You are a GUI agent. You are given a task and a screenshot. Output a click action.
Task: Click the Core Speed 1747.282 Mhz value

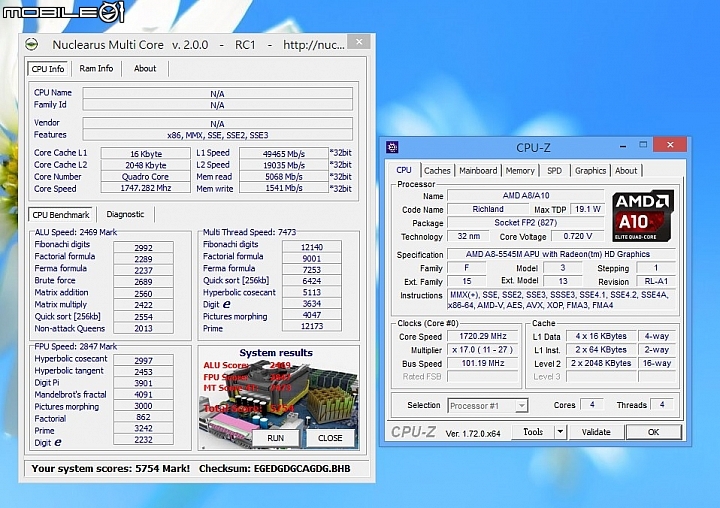tap(146, 188)
